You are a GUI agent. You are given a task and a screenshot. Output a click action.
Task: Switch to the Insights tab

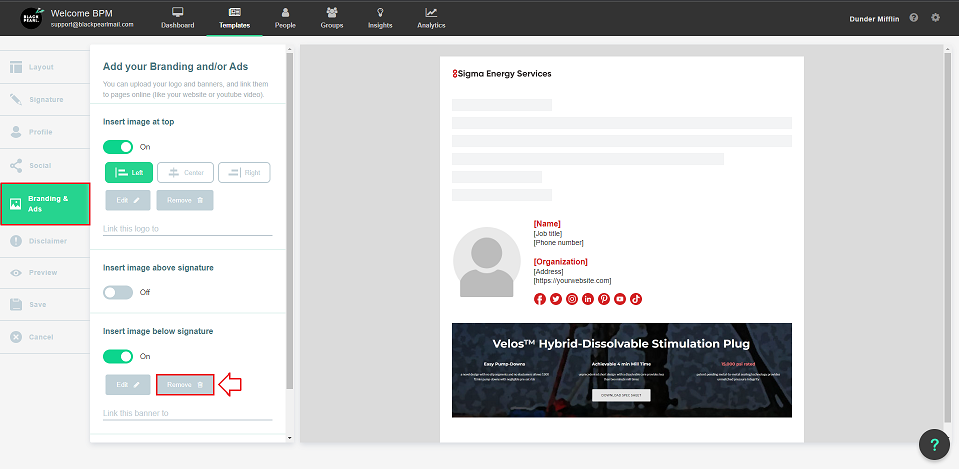click(x=380, y=18)
